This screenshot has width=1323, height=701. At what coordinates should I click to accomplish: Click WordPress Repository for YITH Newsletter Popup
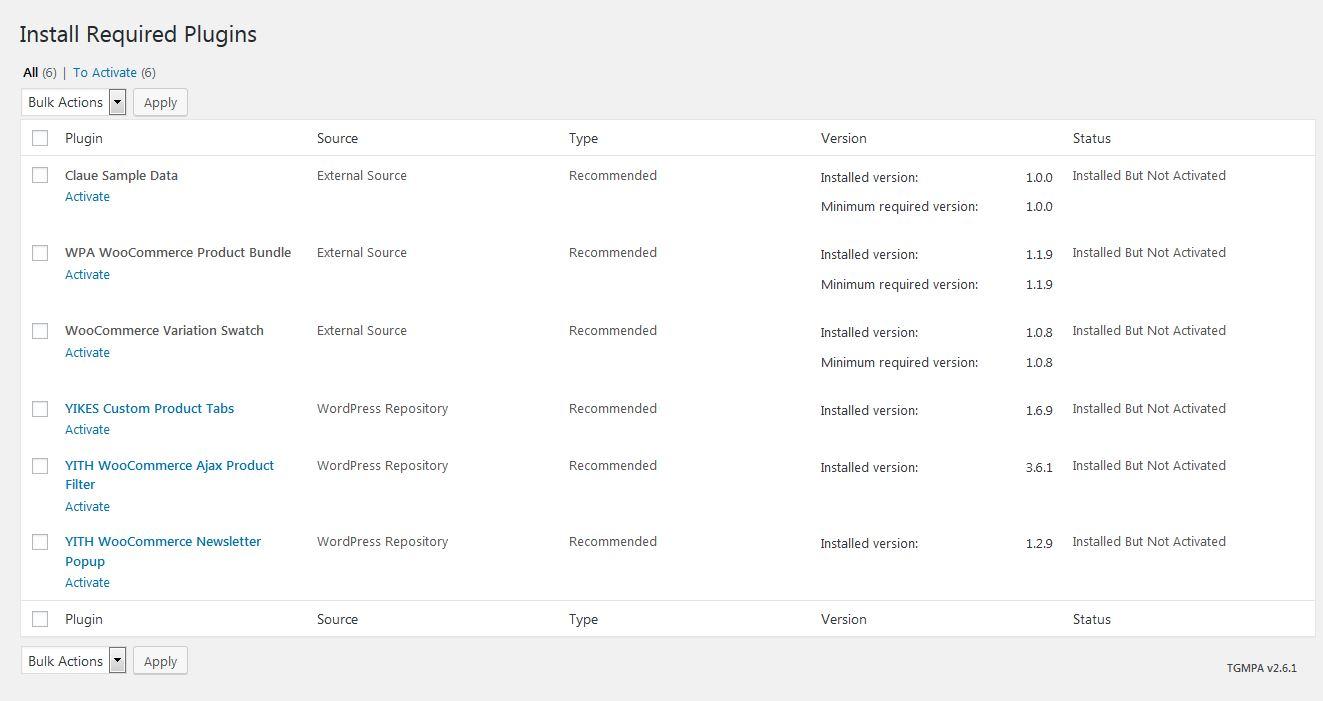(382, 541)
